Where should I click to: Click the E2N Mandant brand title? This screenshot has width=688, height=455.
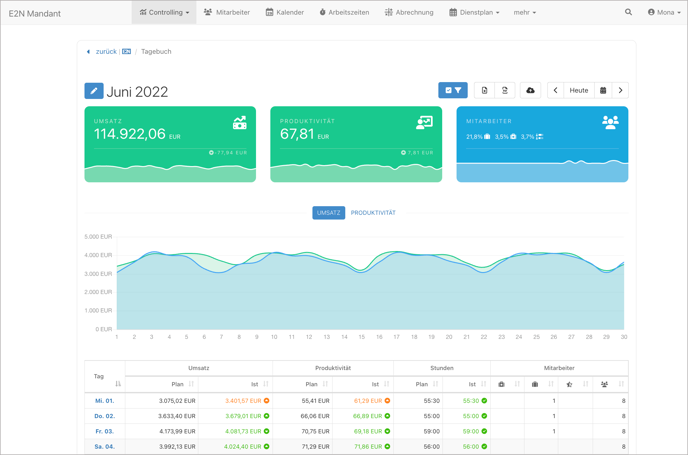coord(35,14)
